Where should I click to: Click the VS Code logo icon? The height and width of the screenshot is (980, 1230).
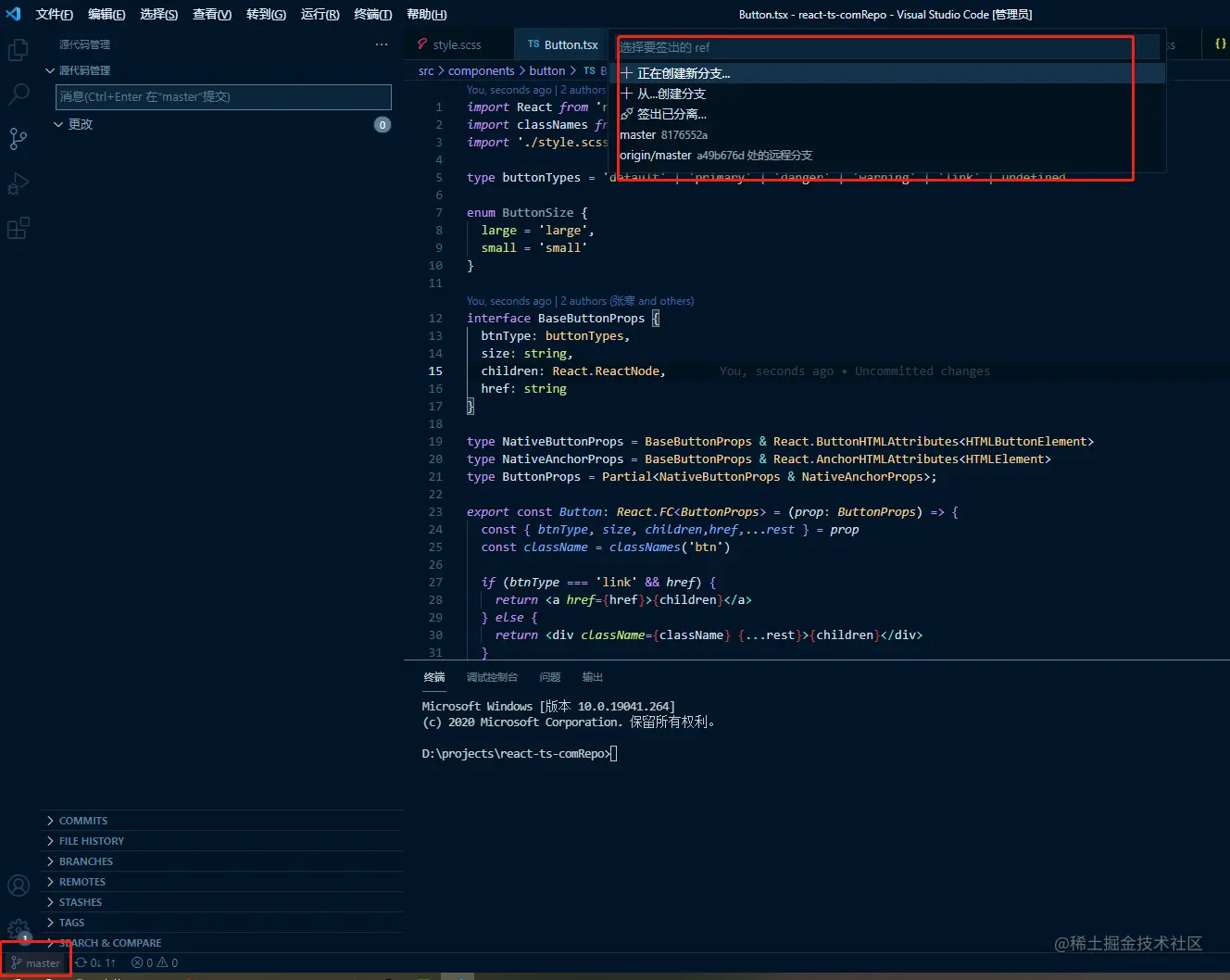(x=13, y=14)
